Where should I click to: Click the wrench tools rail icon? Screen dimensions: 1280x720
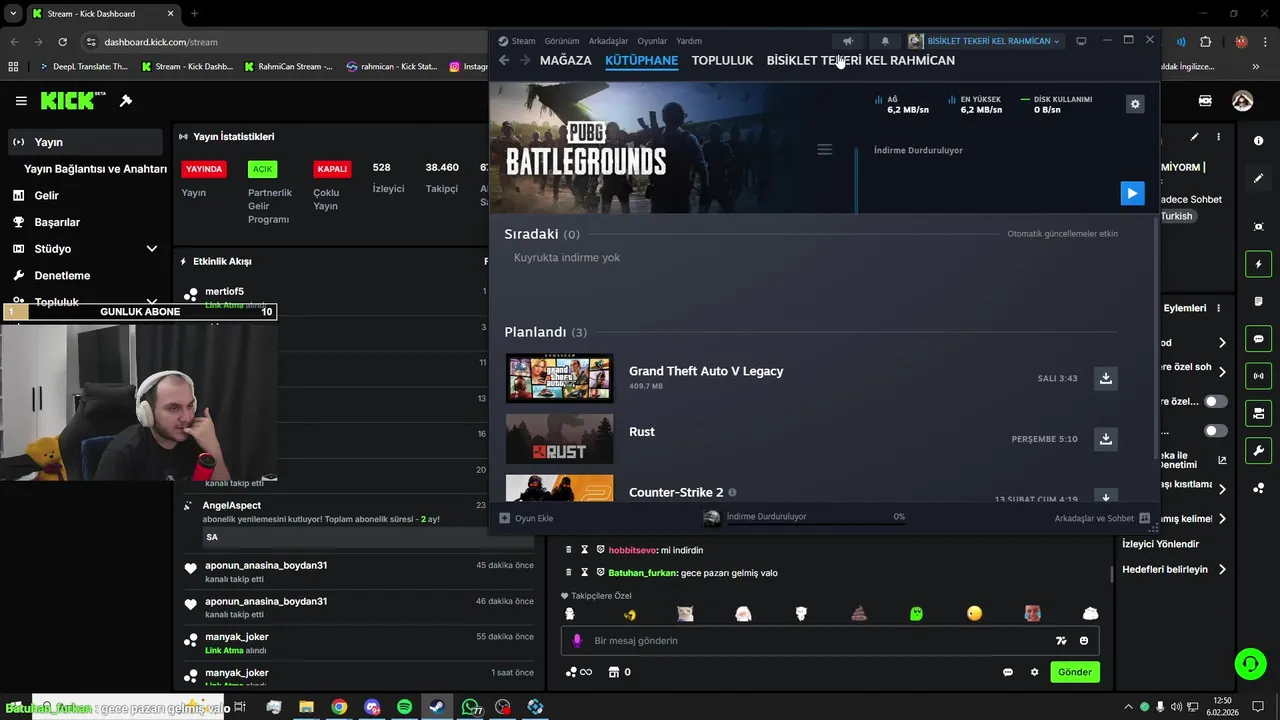pyautogui.click(x=1258, y=451)
